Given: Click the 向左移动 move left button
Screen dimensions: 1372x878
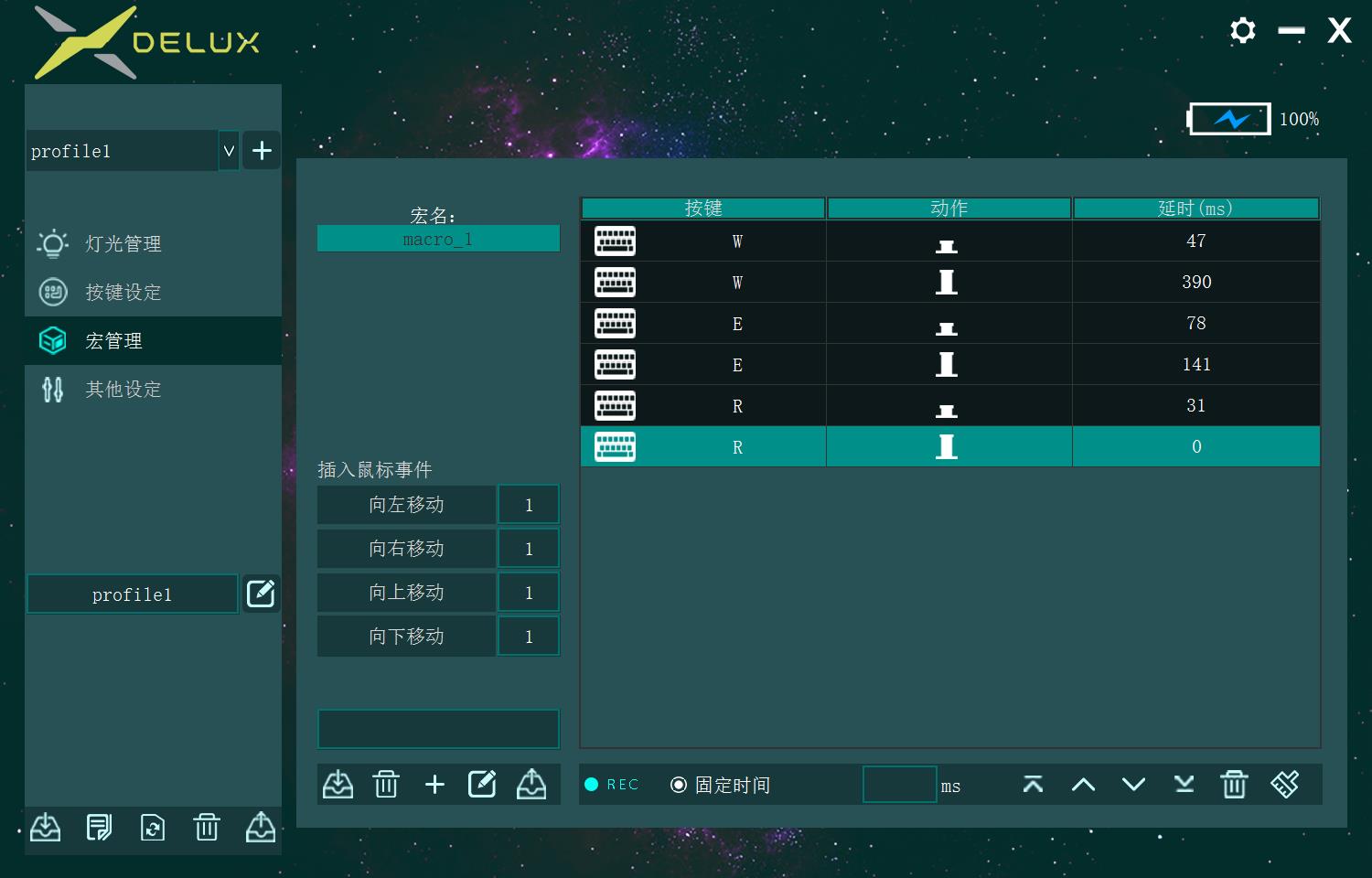Looking at the screenshot, I should click(406, 504).
